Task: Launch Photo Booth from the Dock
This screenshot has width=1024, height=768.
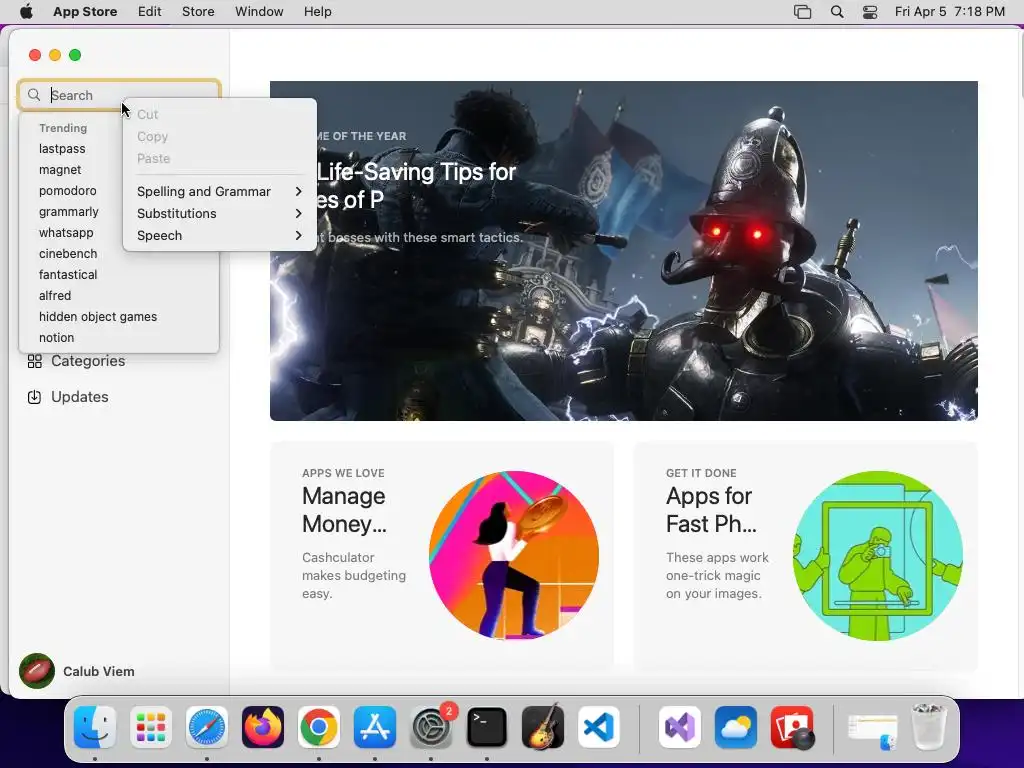Action: (792, 727)
